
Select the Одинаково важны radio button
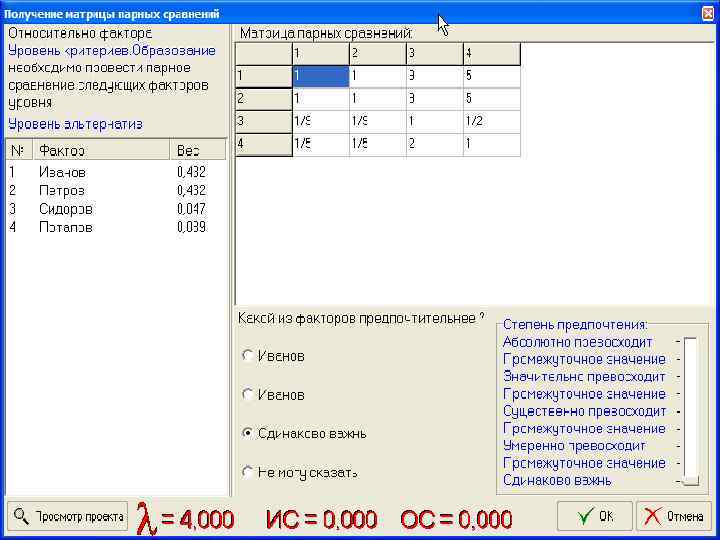248,433
